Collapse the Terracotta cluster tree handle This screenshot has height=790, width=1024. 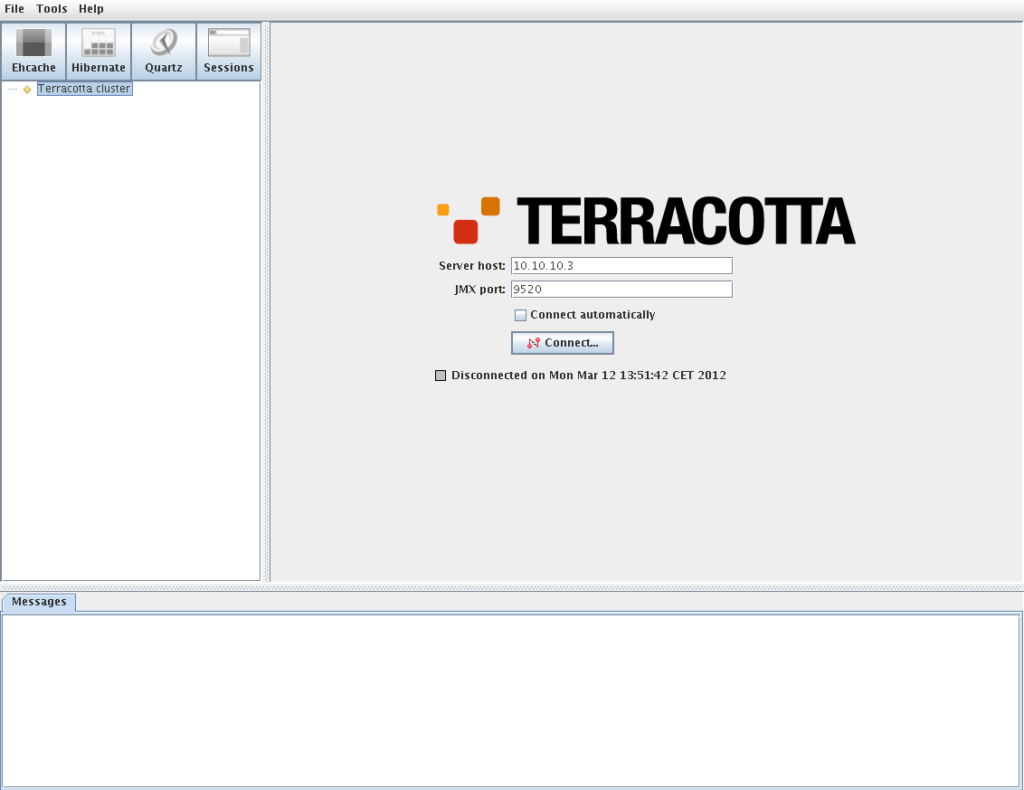coord(12,89)
